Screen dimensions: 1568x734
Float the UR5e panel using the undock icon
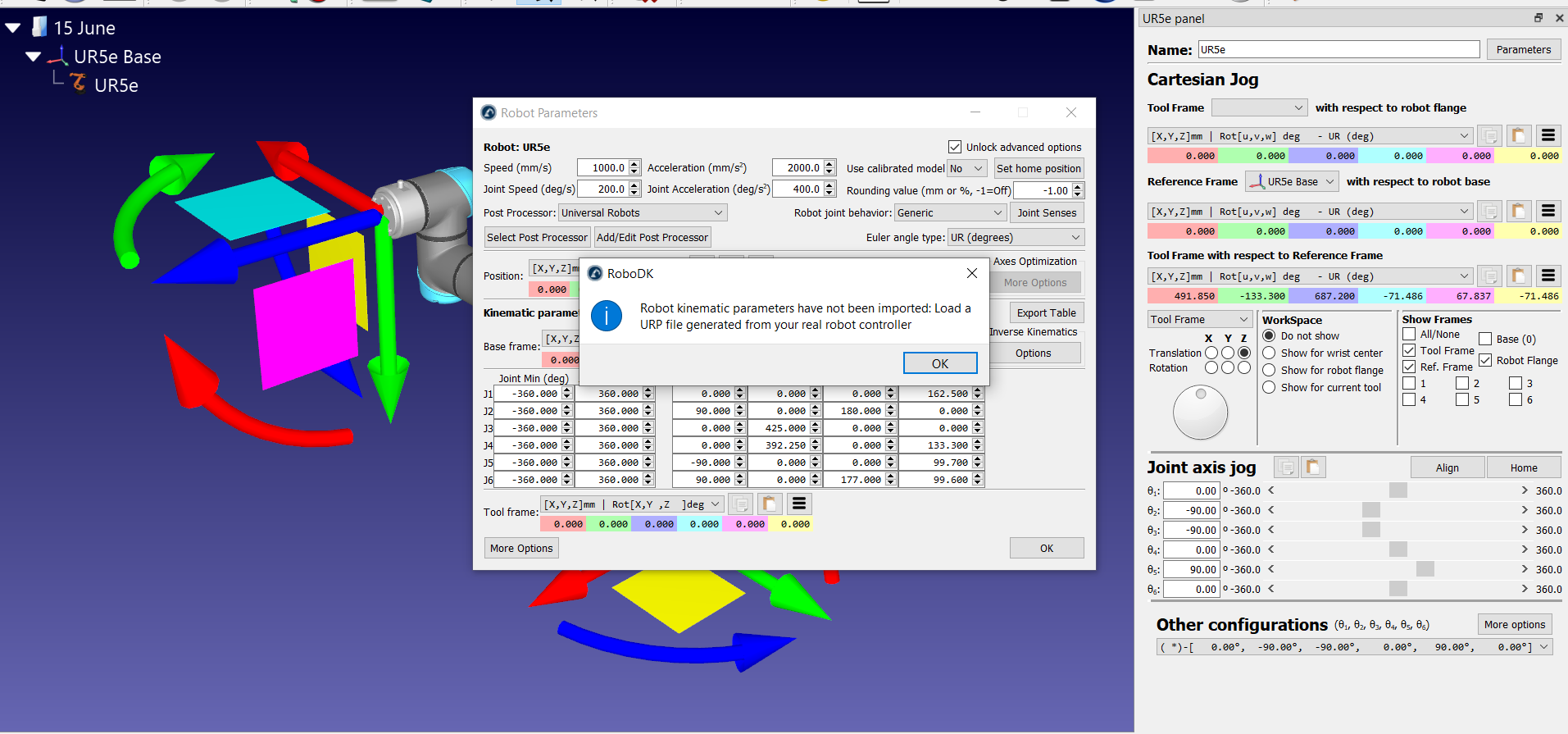point(1538,18)
